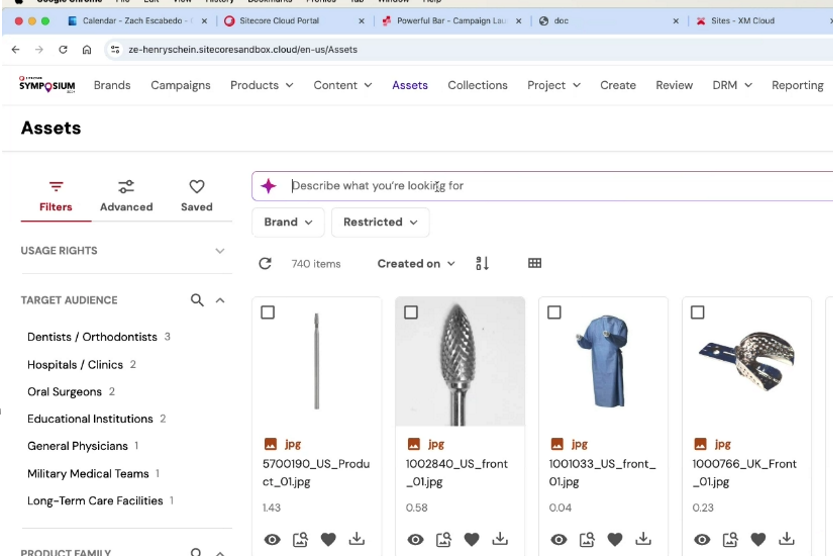The height and width of the screenshot is (556, 833).
Task: Filter by Hospitals / Clinics
Action: point(75,365)
